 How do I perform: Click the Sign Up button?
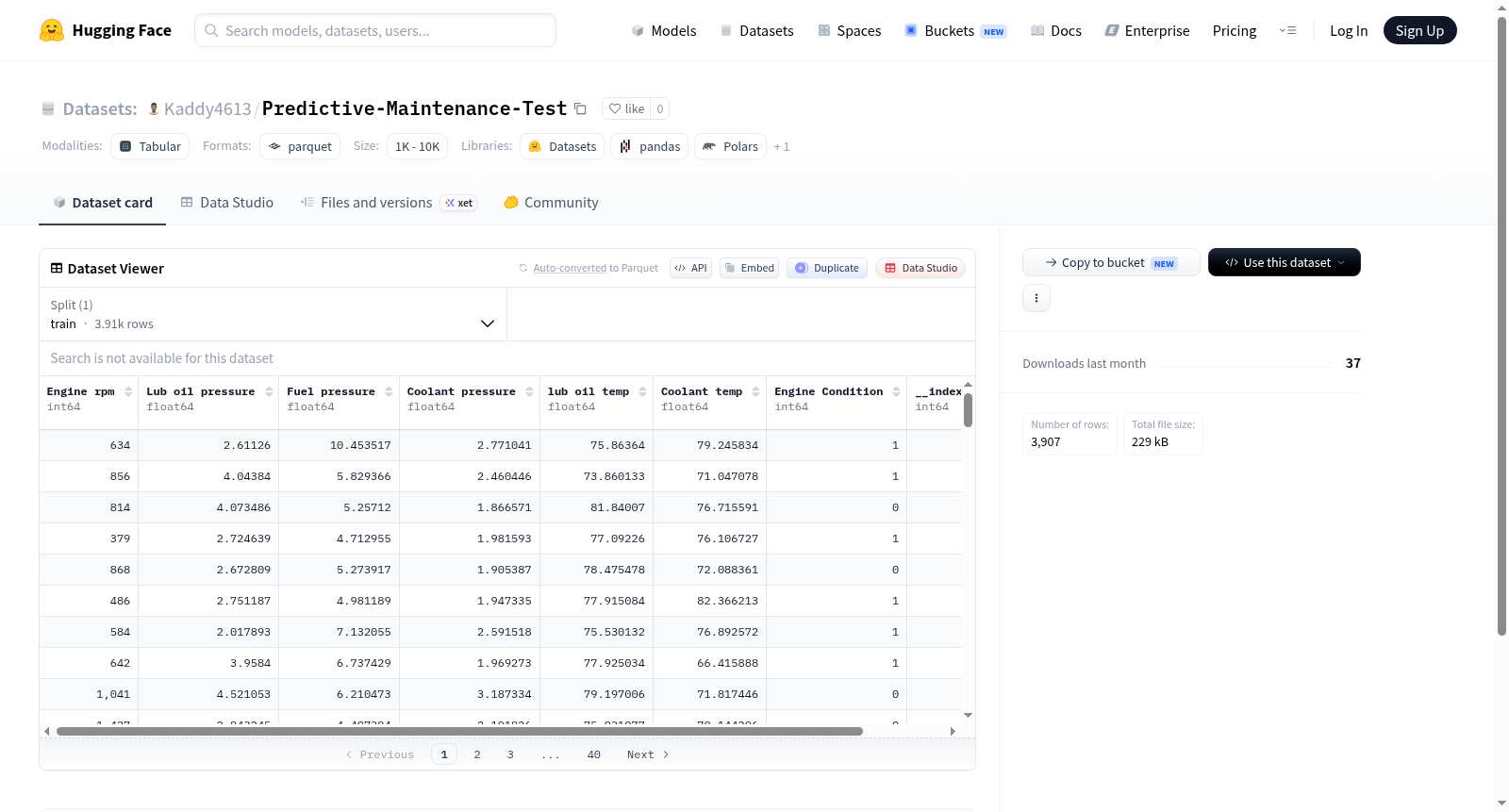click(1419, 30)
